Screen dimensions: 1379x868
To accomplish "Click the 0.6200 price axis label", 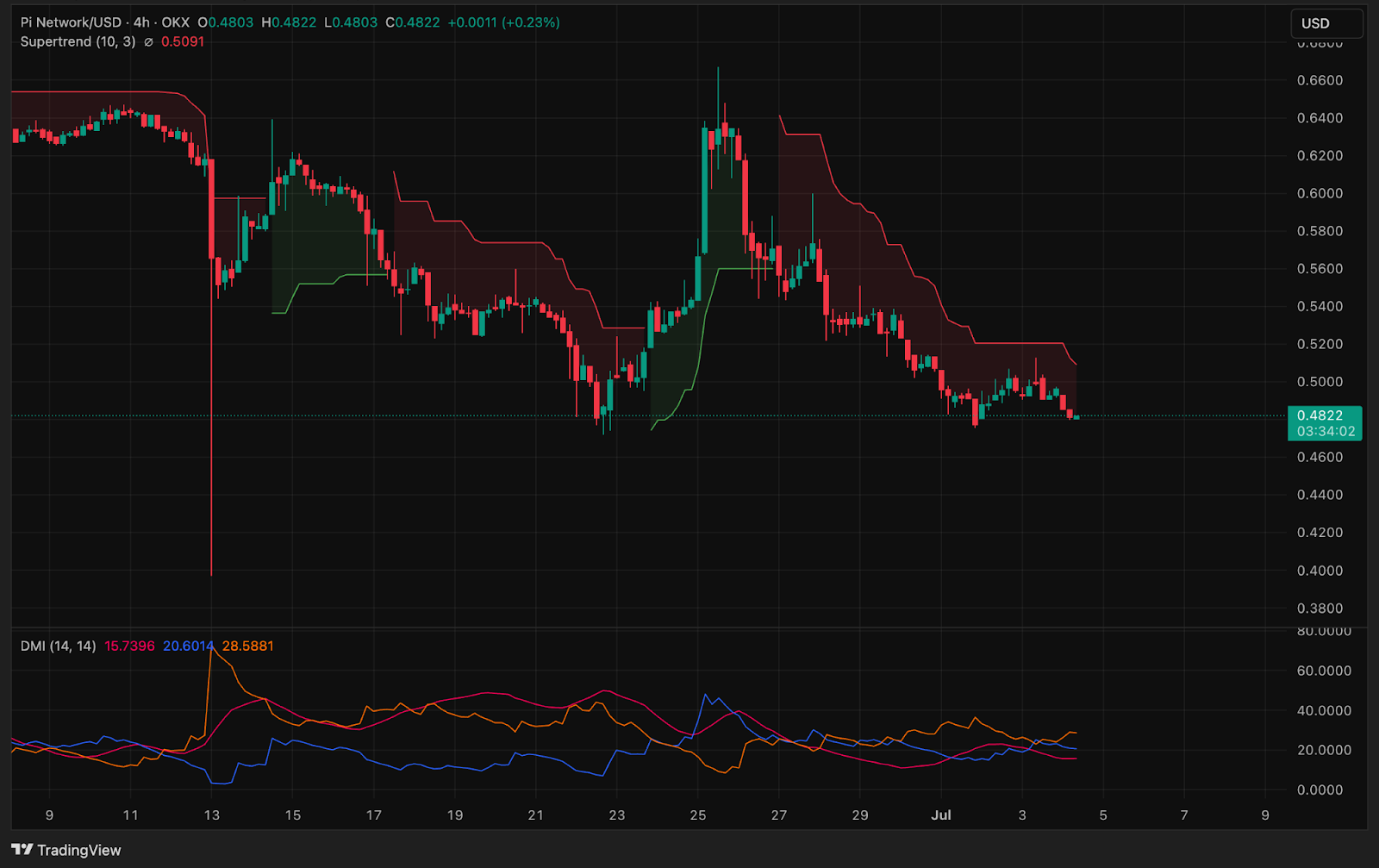I will tap(1320, 156).
